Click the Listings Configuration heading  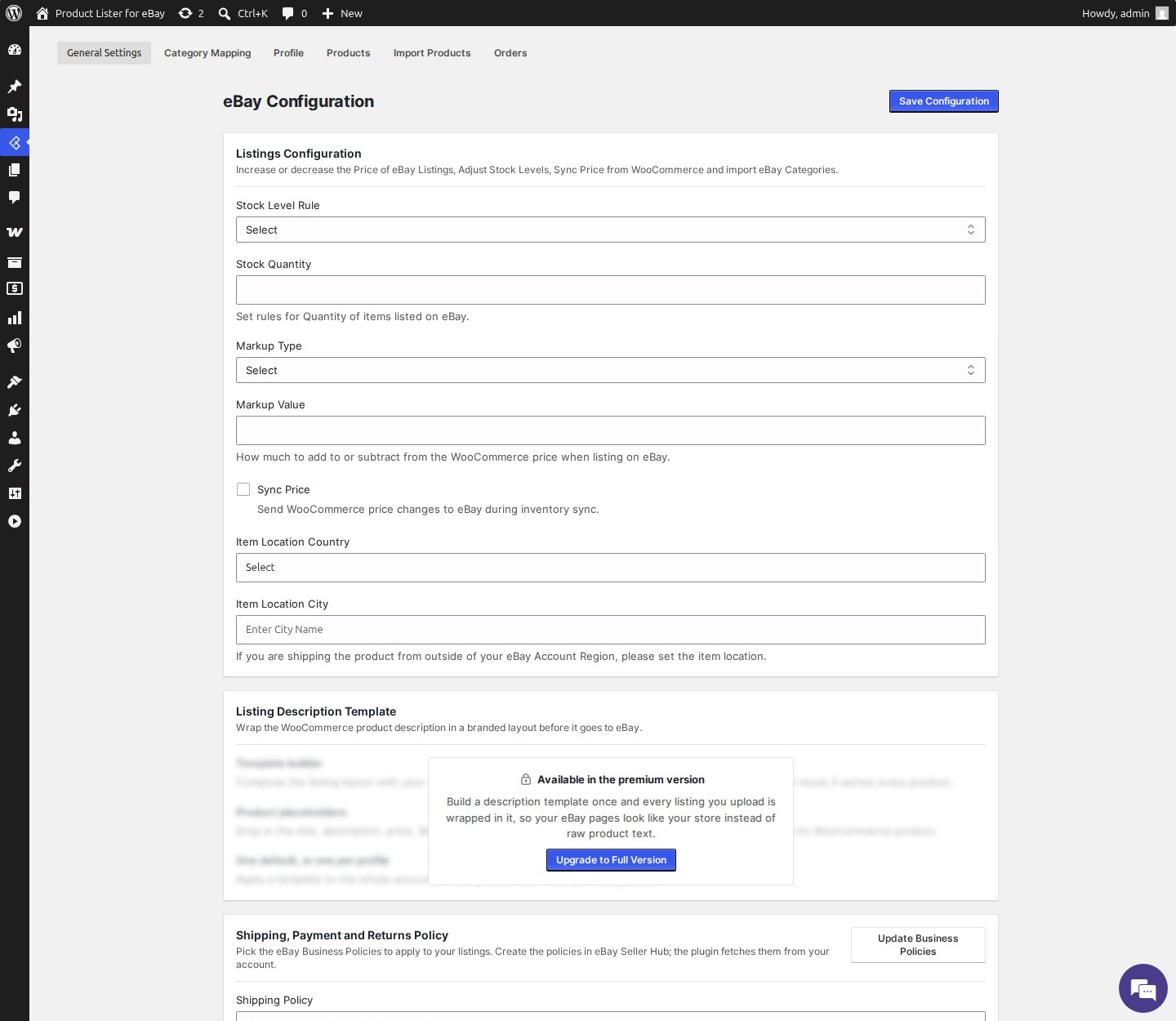coord(299,154)
